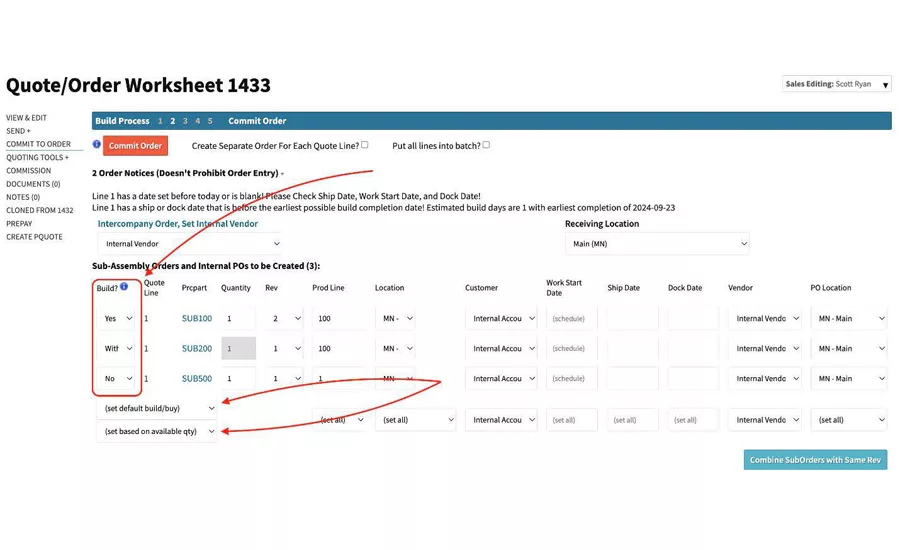Viewport: 900px width, 550px height.
Task: Open the SUB500 part link
Action: pyautogui.click(x=197, y=378)
